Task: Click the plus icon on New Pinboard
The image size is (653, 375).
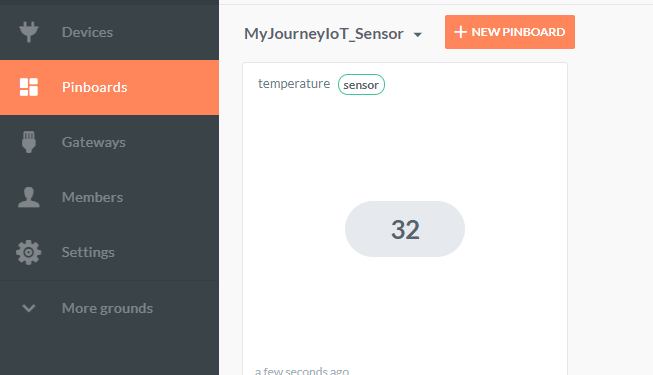Action: point(460,32)
